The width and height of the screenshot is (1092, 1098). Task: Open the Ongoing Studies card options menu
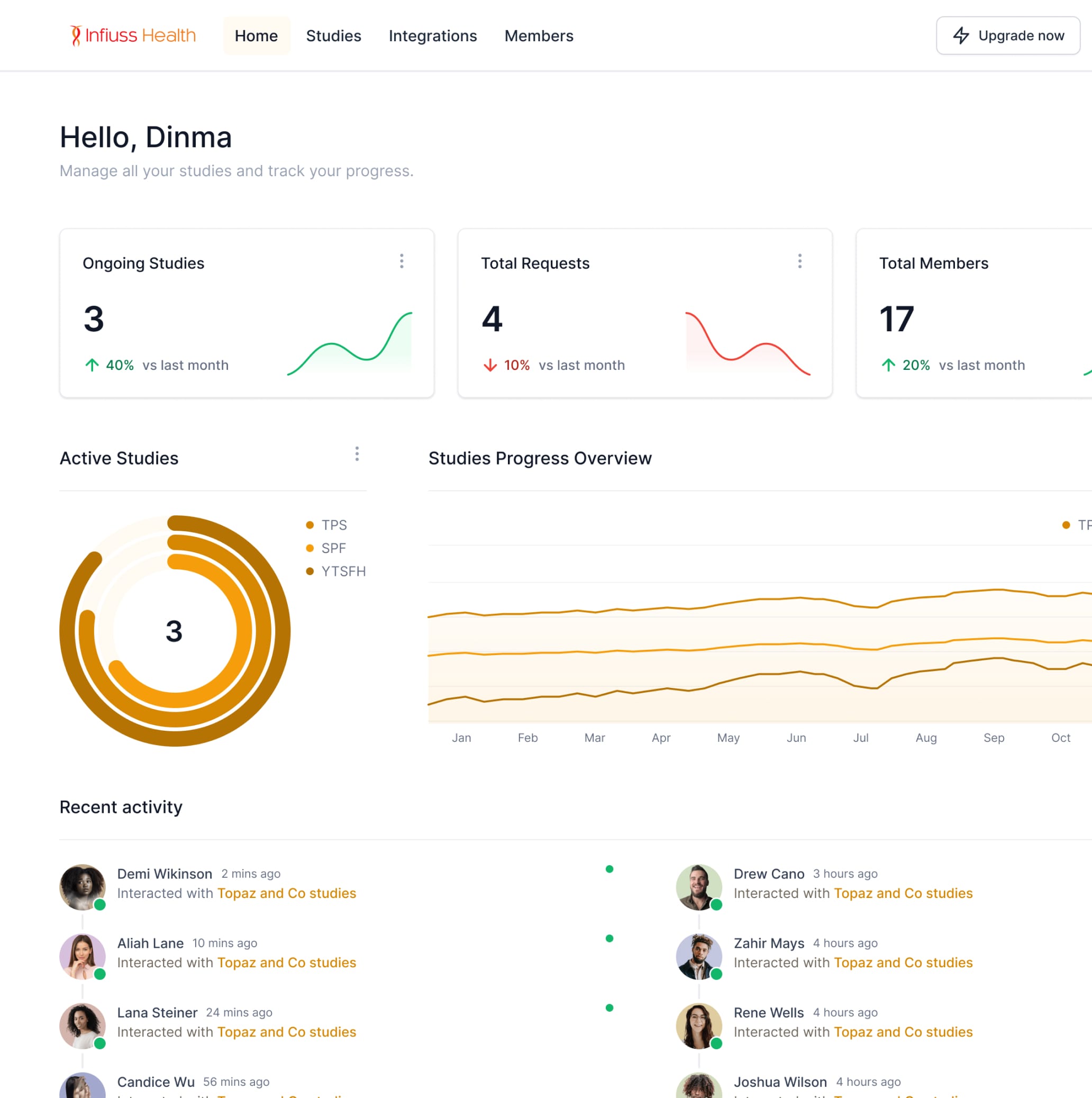click(x=402, y=261)
